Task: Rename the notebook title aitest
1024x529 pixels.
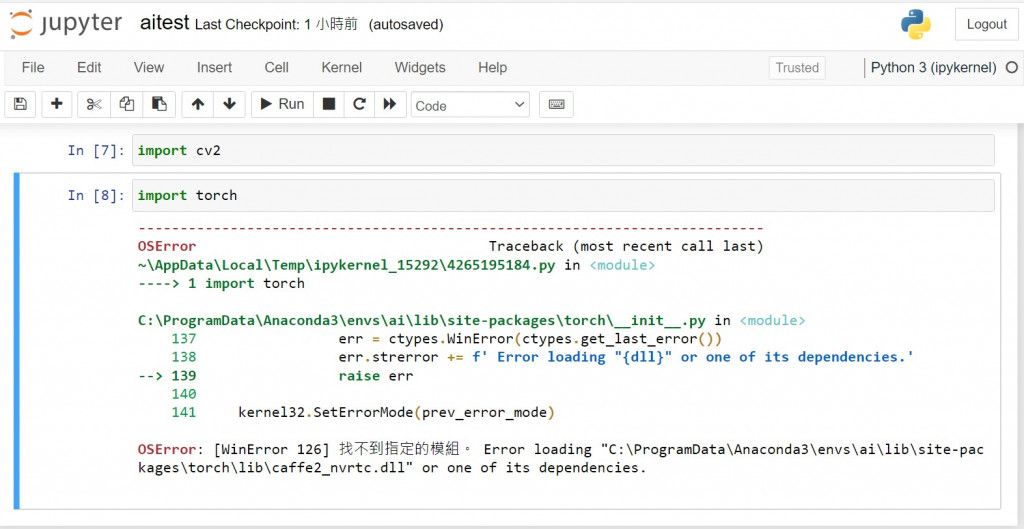Action: (165, 24)
